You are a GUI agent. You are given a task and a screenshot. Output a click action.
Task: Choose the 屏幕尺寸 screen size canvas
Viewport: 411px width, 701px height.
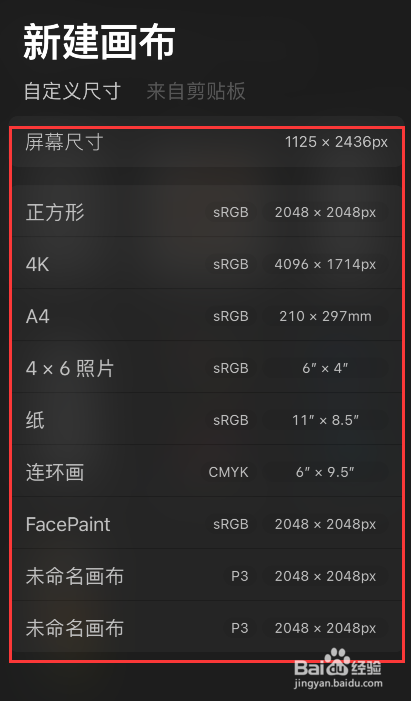pyautogui.click(x=206, y=142)
